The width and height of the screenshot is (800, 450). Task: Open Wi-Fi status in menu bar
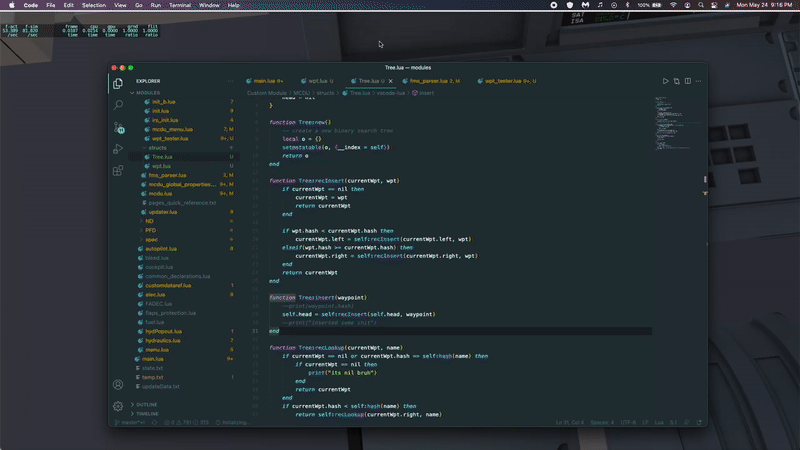[673, 5]
